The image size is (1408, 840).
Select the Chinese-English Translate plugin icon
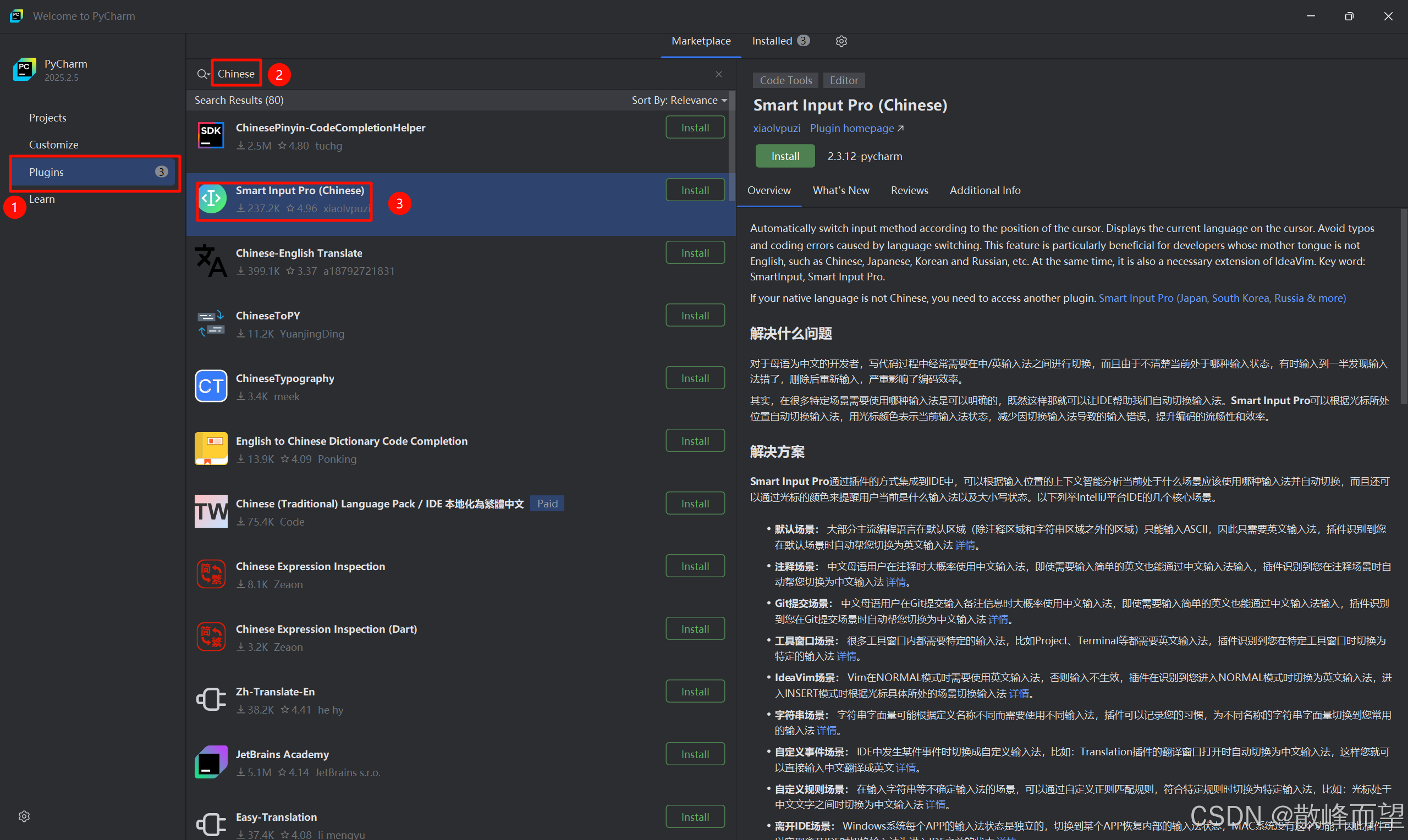pyautogui.click(x=211, y=261)
